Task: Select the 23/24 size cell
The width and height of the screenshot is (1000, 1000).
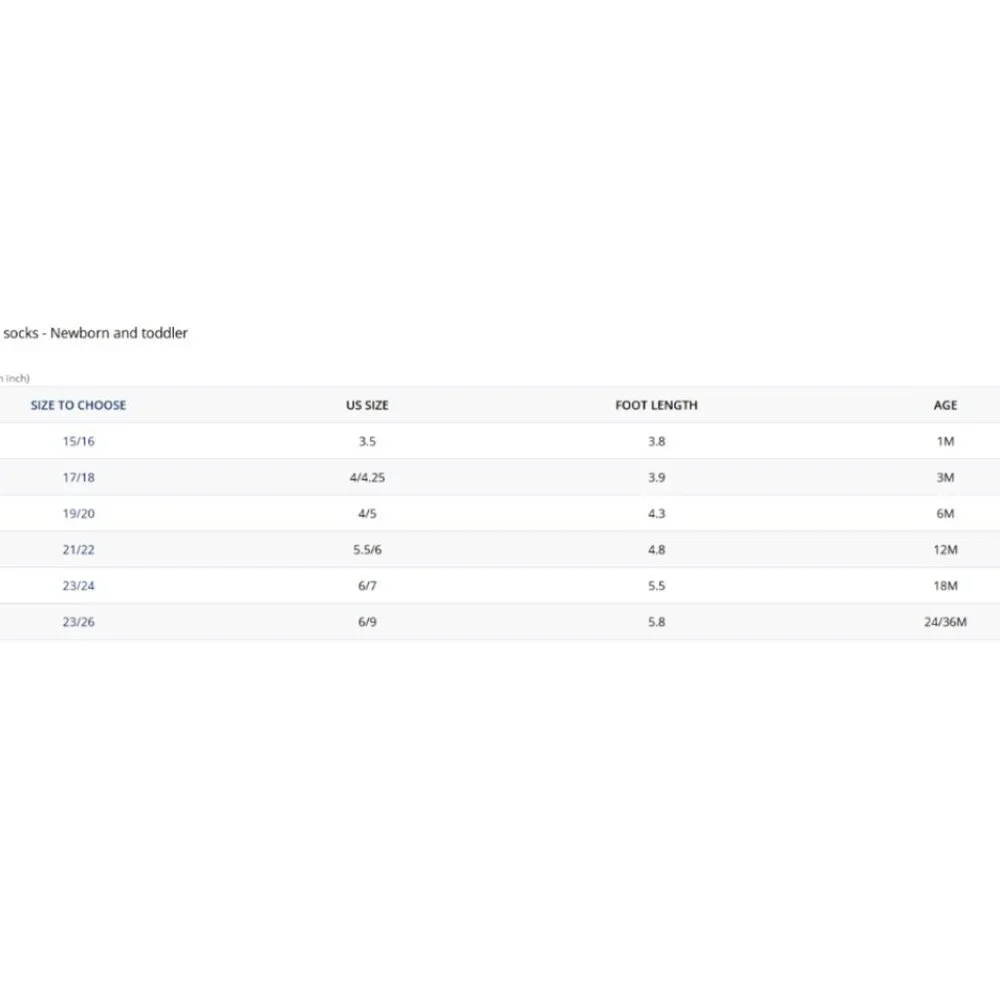Action: pos(78,585)
